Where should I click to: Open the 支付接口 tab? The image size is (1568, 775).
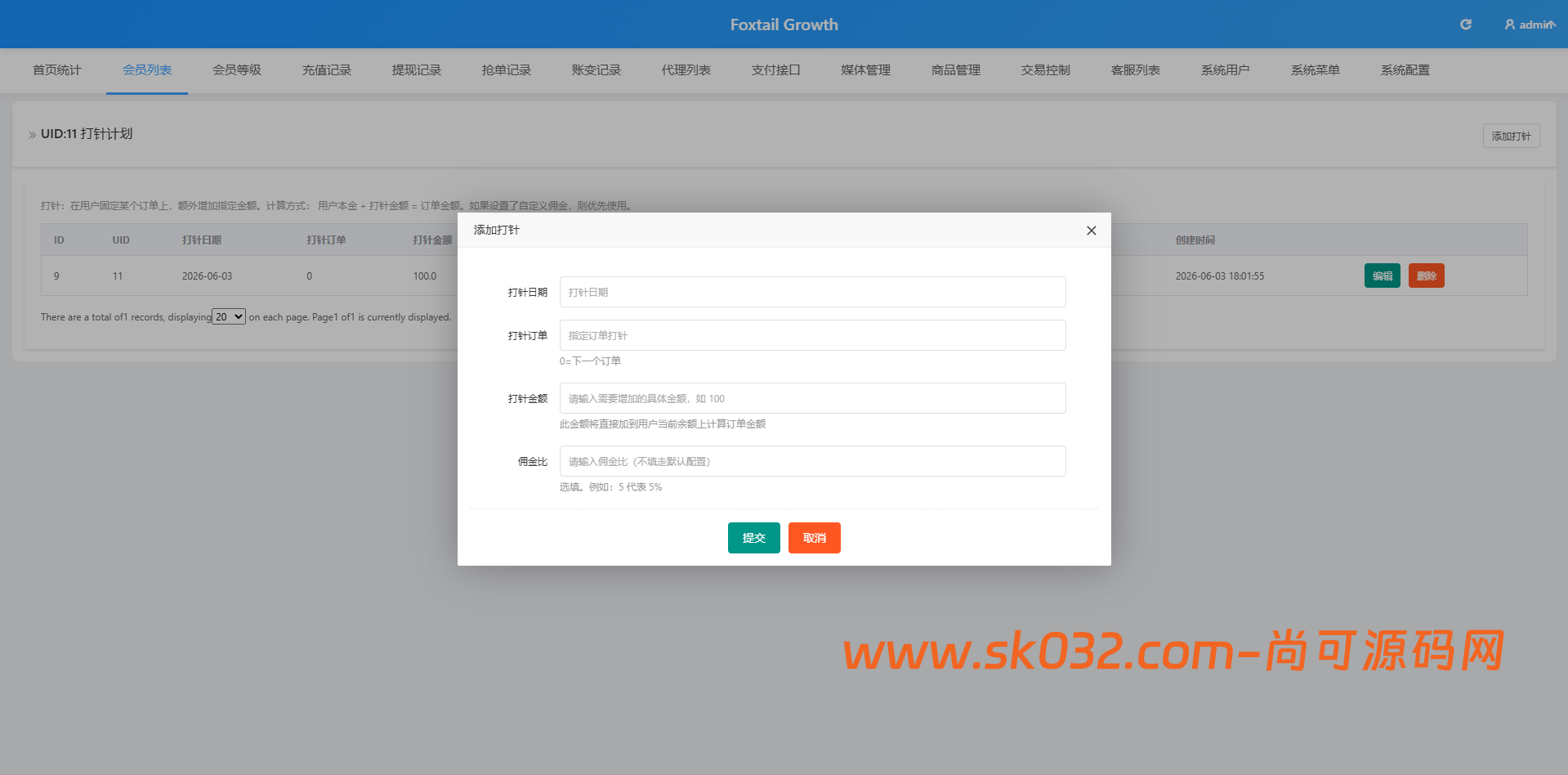tap(776, 70)
